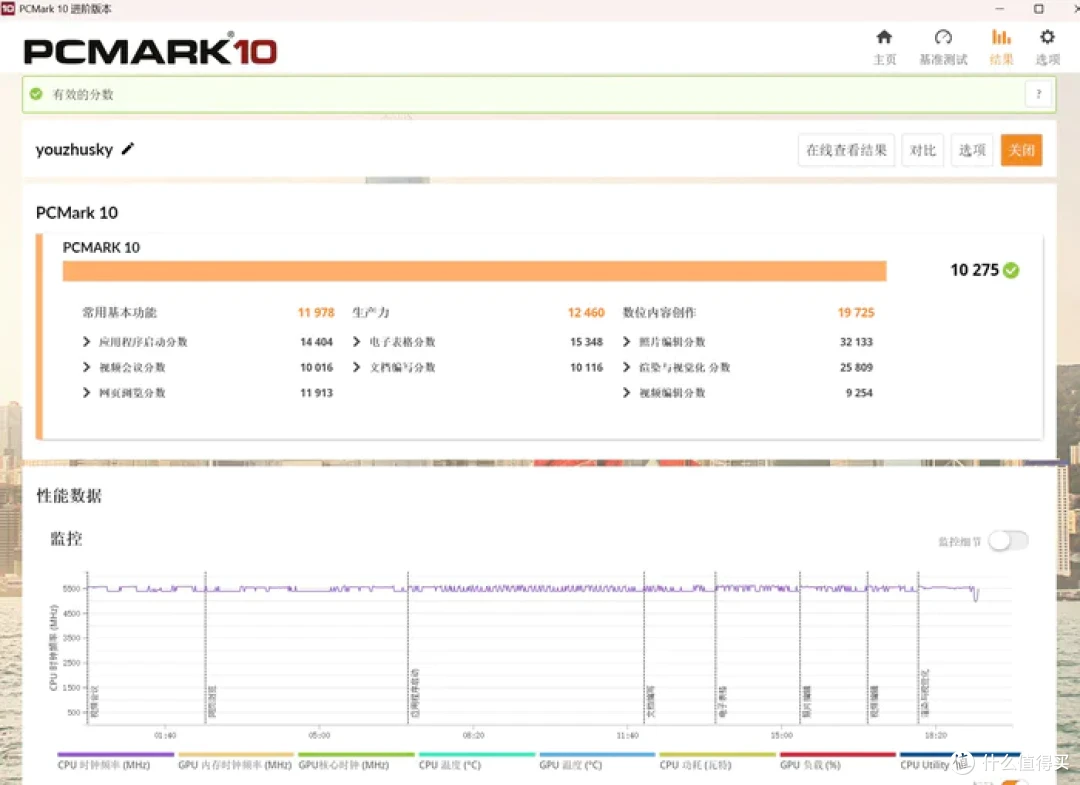The height and width of the screenshot is (785, 1080).
Task: Switch to the 主页 tab label
Action: pyautogui.click(x=885, y=60)
